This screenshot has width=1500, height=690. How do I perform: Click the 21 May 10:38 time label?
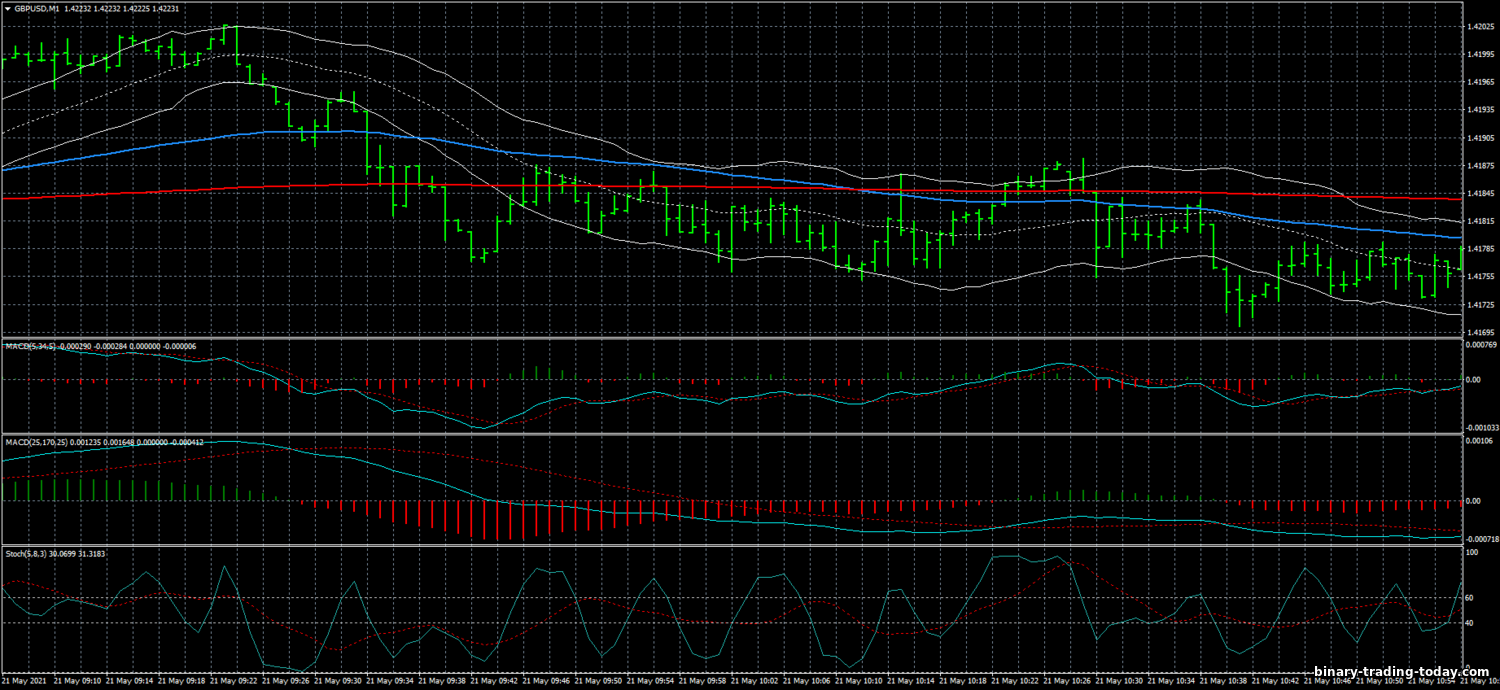(x=1222, y=679)
